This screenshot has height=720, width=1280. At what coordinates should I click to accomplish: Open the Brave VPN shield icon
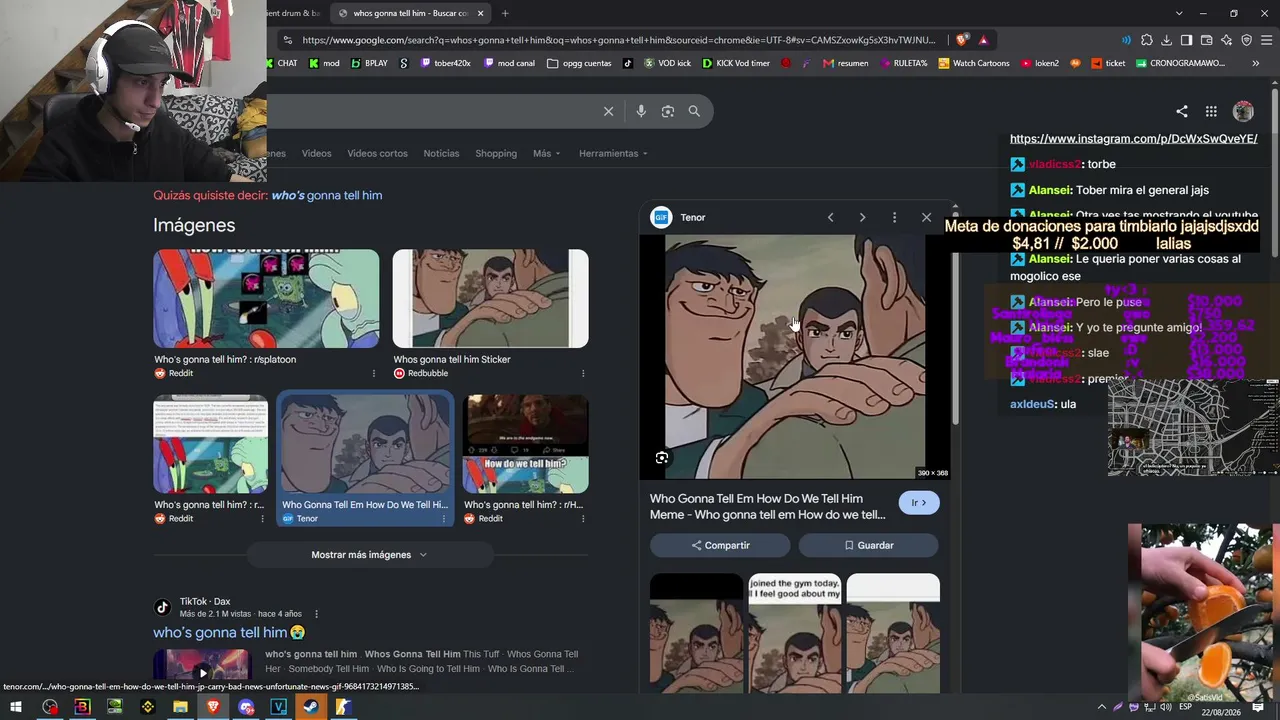[x=1246, y=40]
